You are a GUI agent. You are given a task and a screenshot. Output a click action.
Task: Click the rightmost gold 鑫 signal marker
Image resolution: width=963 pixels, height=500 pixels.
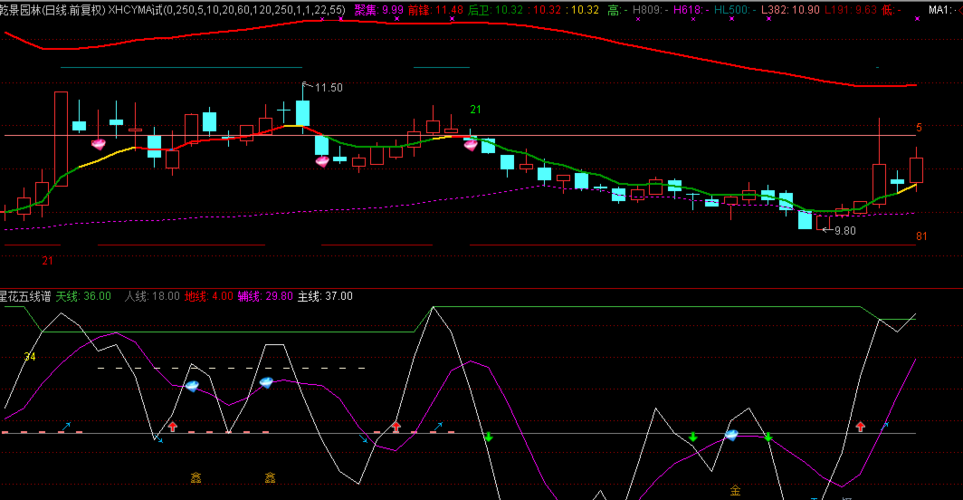tap(270, 477)
